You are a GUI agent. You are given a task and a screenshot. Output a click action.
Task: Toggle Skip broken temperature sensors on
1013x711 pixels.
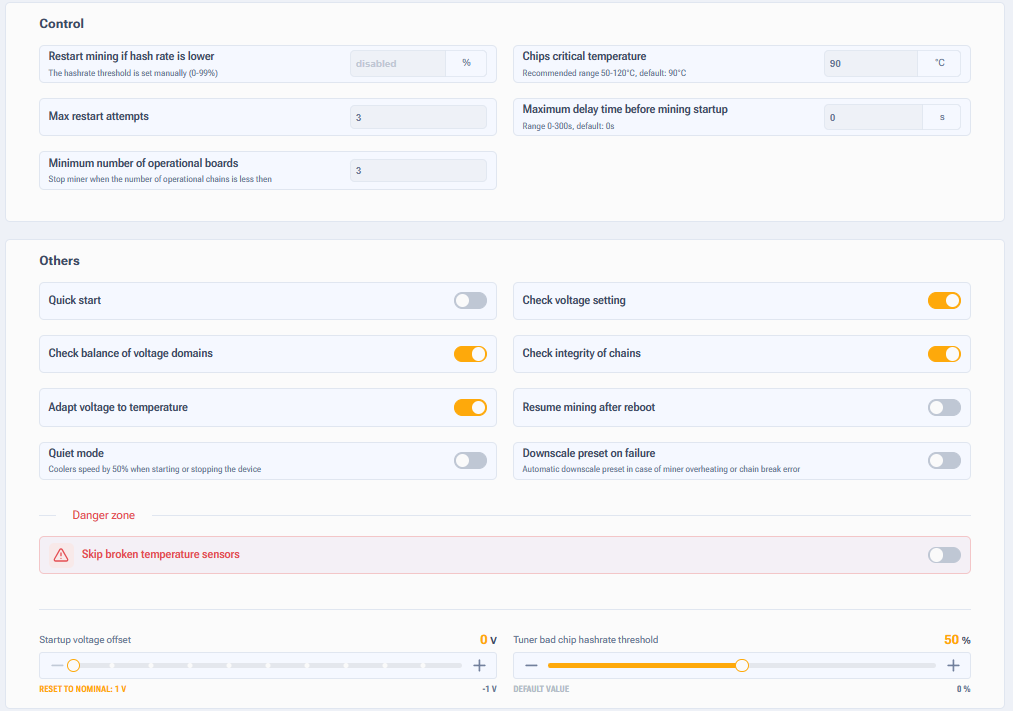tap(944, 555)
